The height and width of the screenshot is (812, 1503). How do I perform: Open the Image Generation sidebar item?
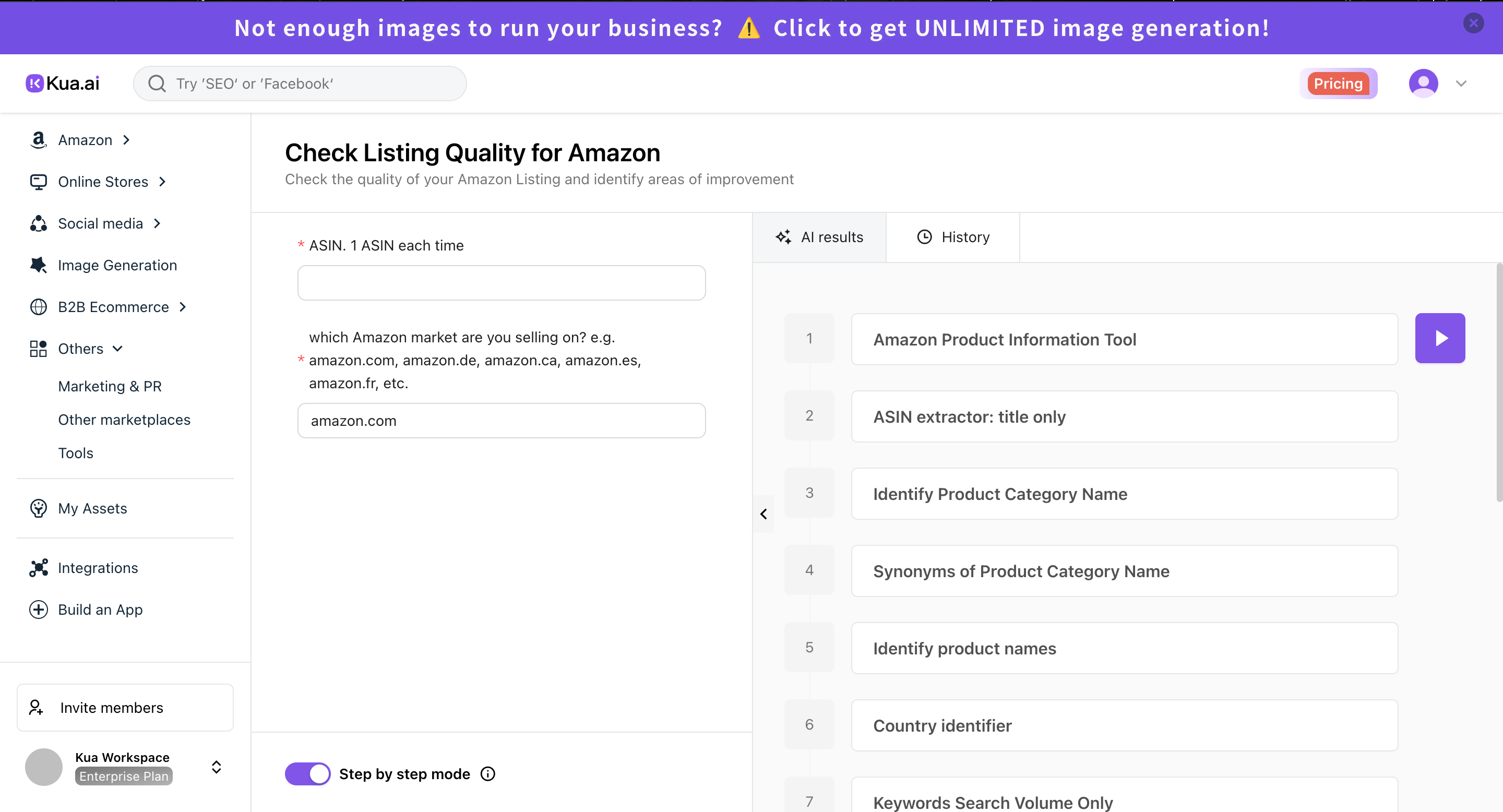(x=117, y=265)
